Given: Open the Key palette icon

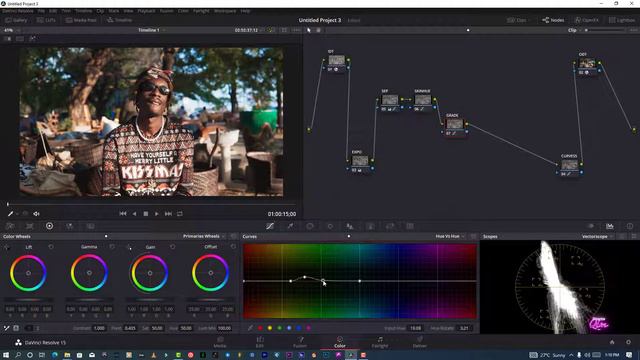Looking at the screenshot, I should pos(370,226).
